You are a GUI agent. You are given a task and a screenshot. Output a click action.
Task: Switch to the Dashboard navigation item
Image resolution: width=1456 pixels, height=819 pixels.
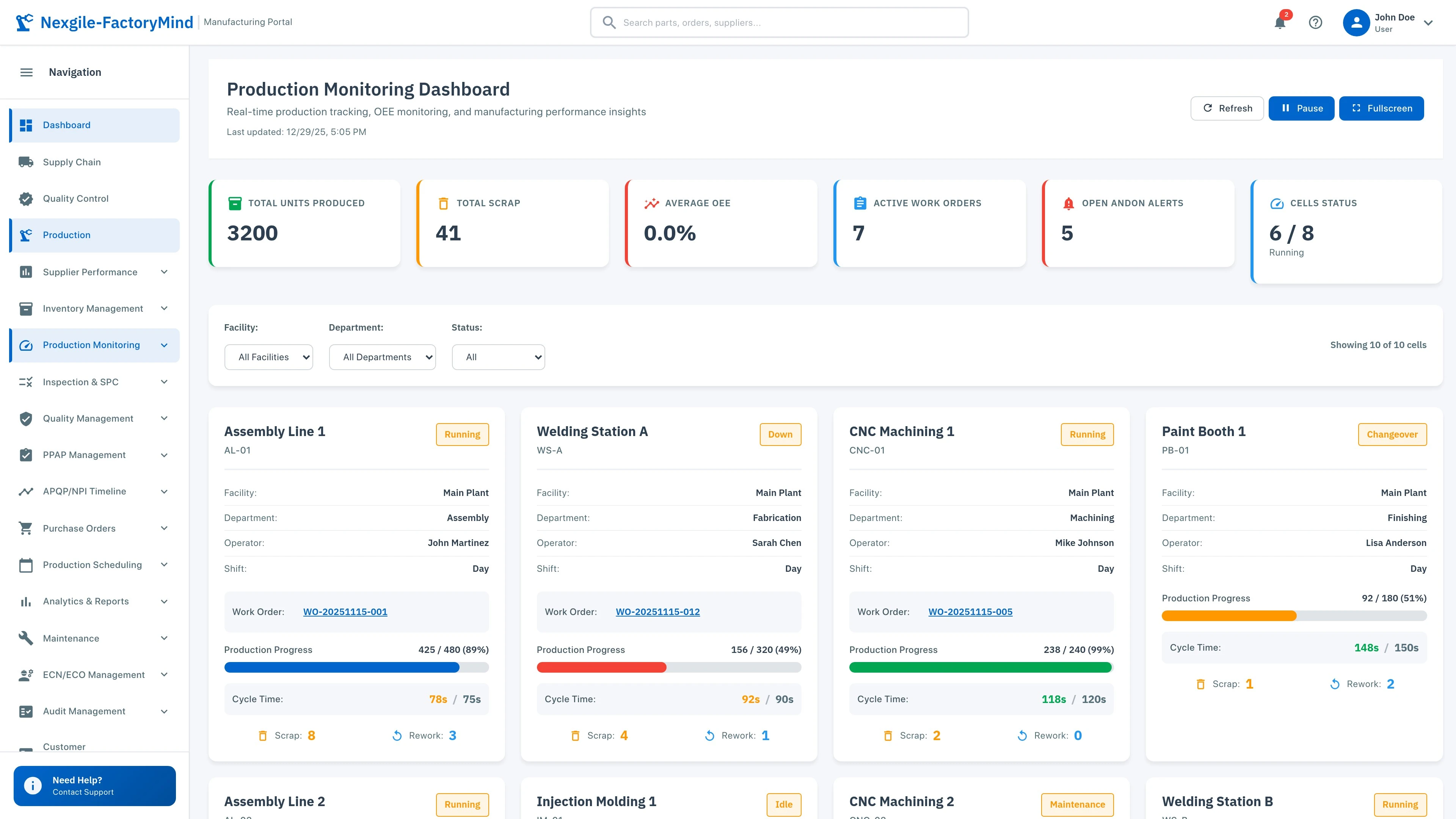[67, 125]
